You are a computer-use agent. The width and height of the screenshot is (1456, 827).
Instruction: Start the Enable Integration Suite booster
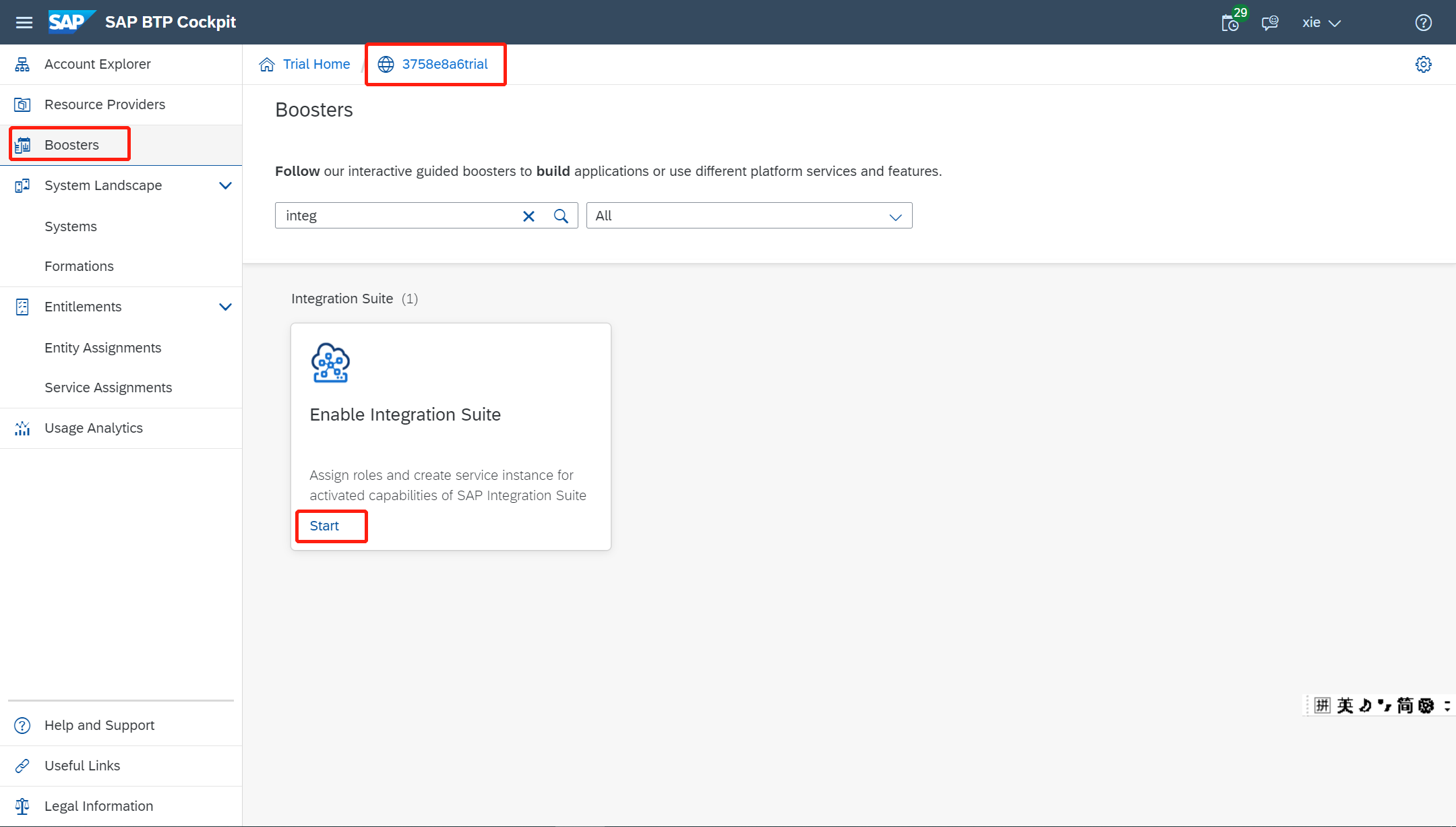324,526
